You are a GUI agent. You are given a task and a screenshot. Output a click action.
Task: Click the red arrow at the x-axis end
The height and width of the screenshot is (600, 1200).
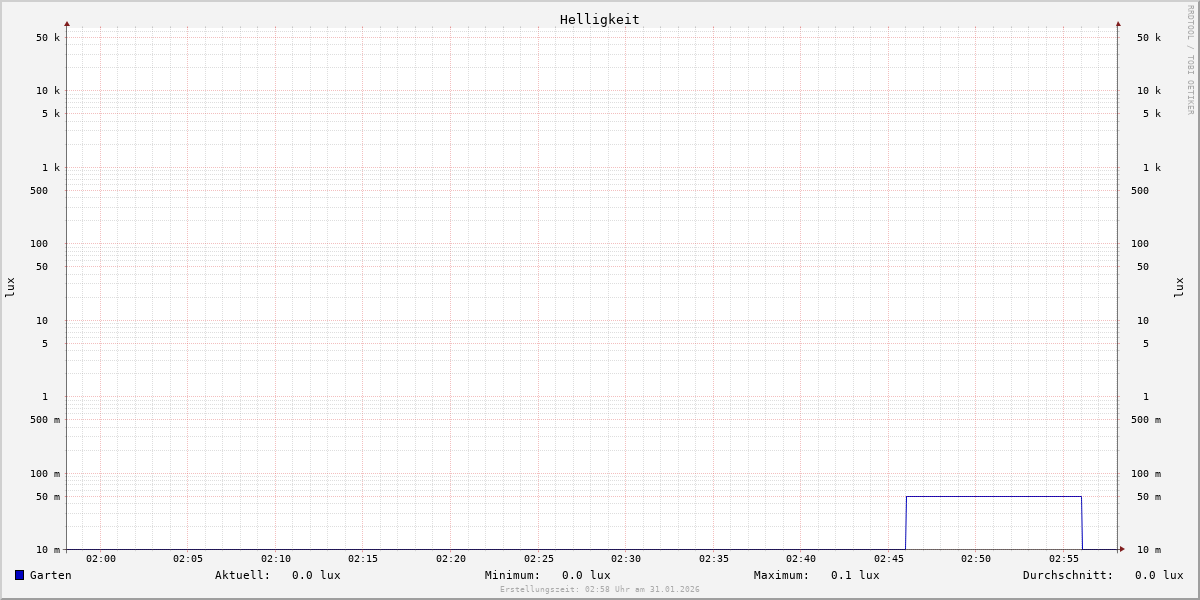point(1122,549)
